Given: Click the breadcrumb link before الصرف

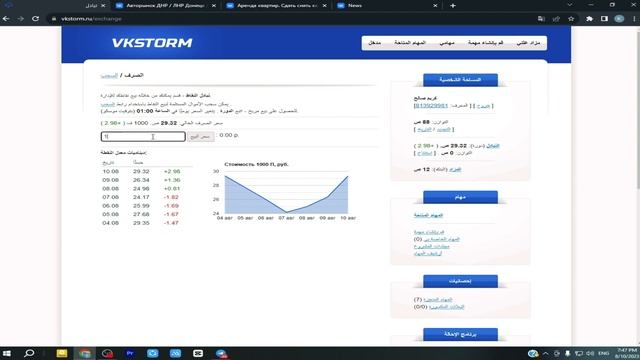Looking at the screenshot, I should click(x=109, y=76).
